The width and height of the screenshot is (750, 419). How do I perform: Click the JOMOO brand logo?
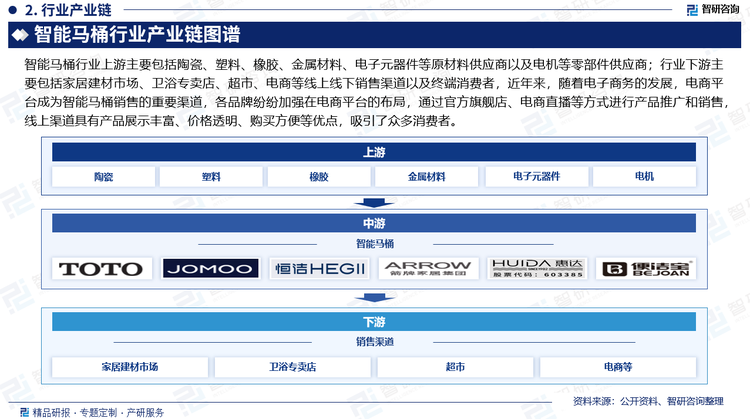(210, 268)
